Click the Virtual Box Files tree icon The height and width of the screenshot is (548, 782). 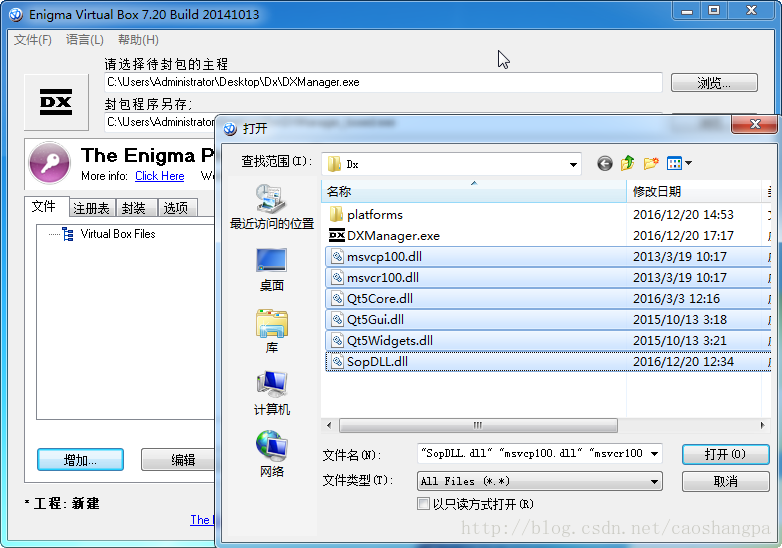[x=68, y=234]
